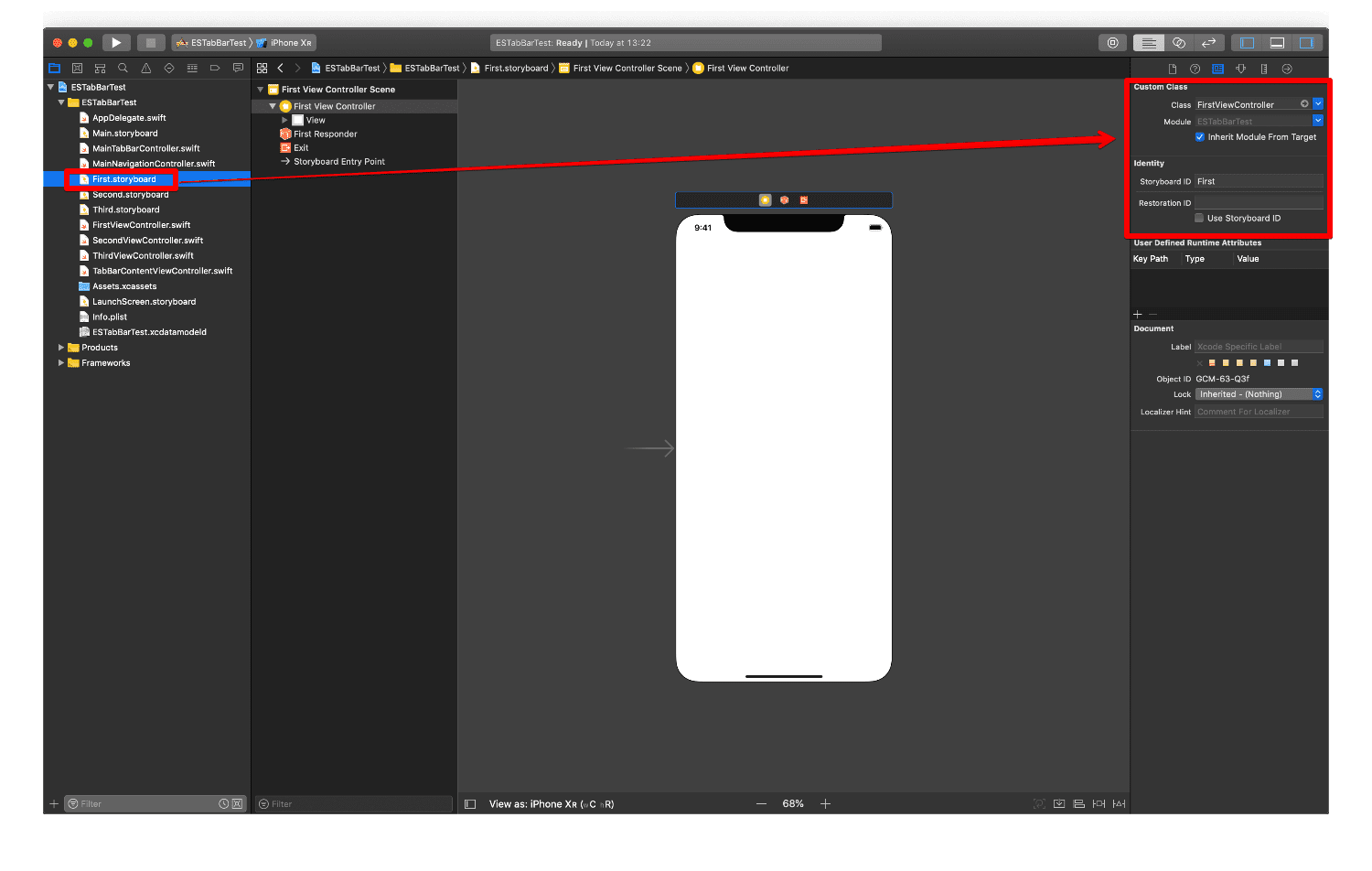Viewport: 1372px width, 871px height.
Task: Click the Restoration ID text field
Action: (x=1259, y=203)
